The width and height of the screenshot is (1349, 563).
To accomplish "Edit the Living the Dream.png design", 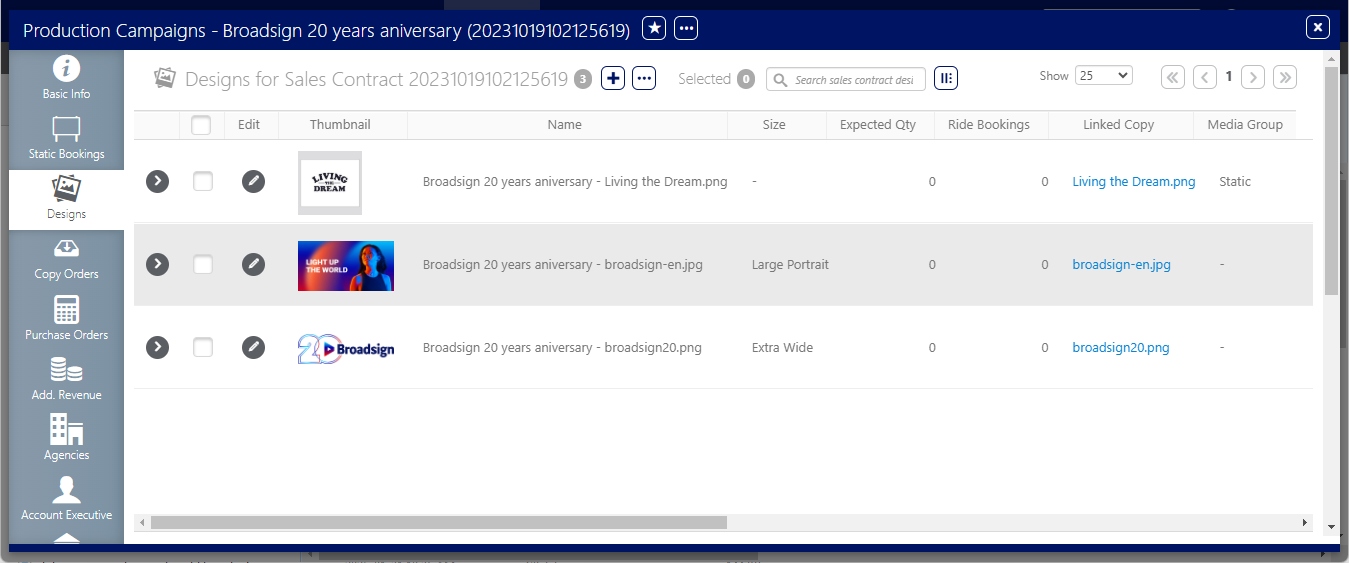I will (254, 181).
